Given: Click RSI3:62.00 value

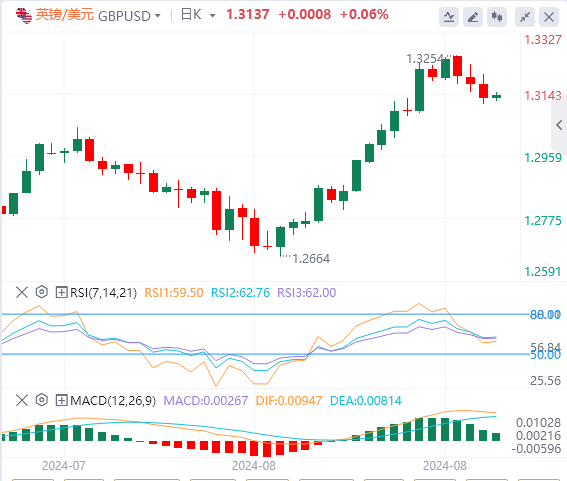Looking at the screenshot, I should (307, 293).
